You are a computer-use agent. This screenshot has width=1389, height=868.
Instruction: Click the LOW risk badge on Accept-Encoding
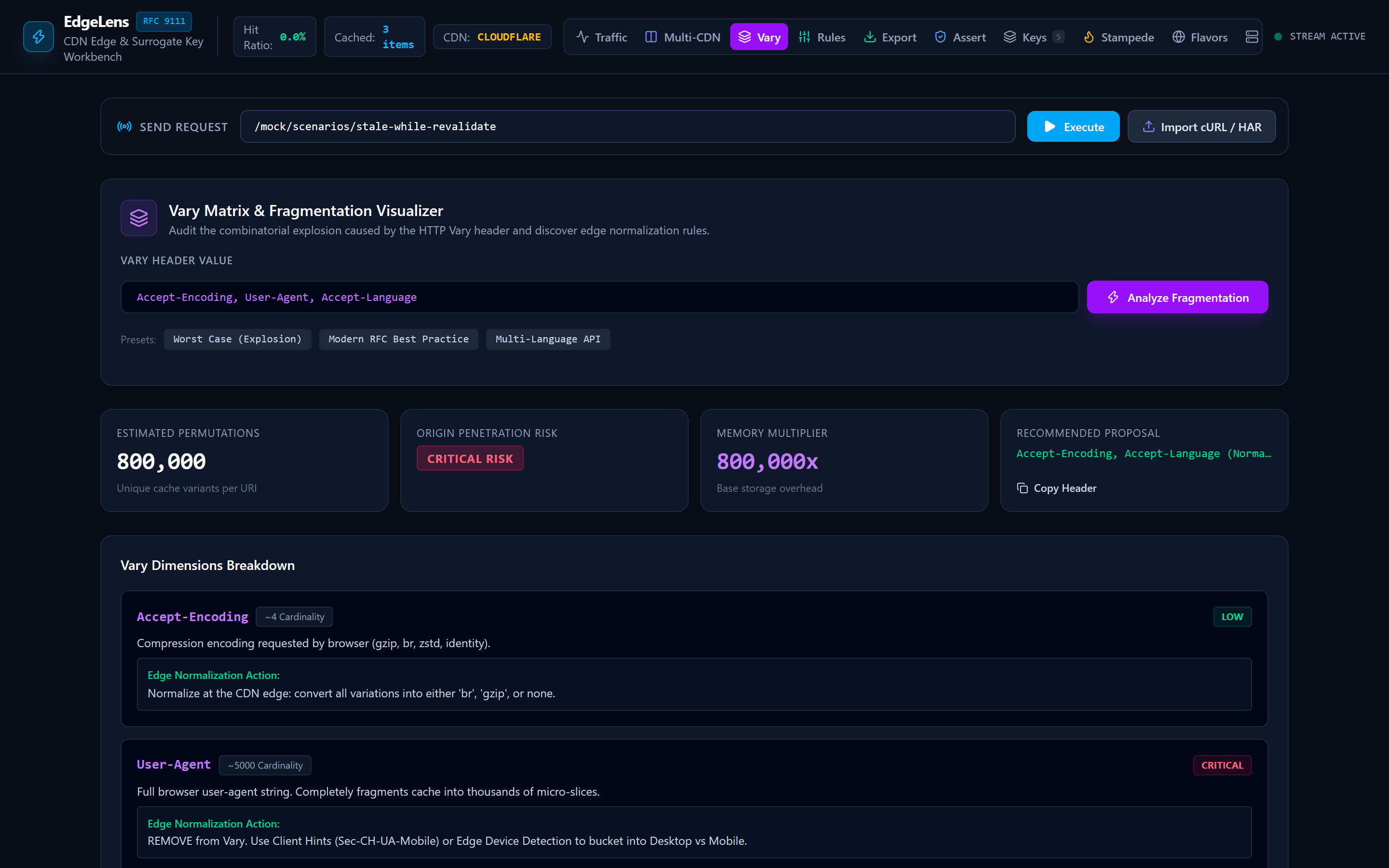1232,617
